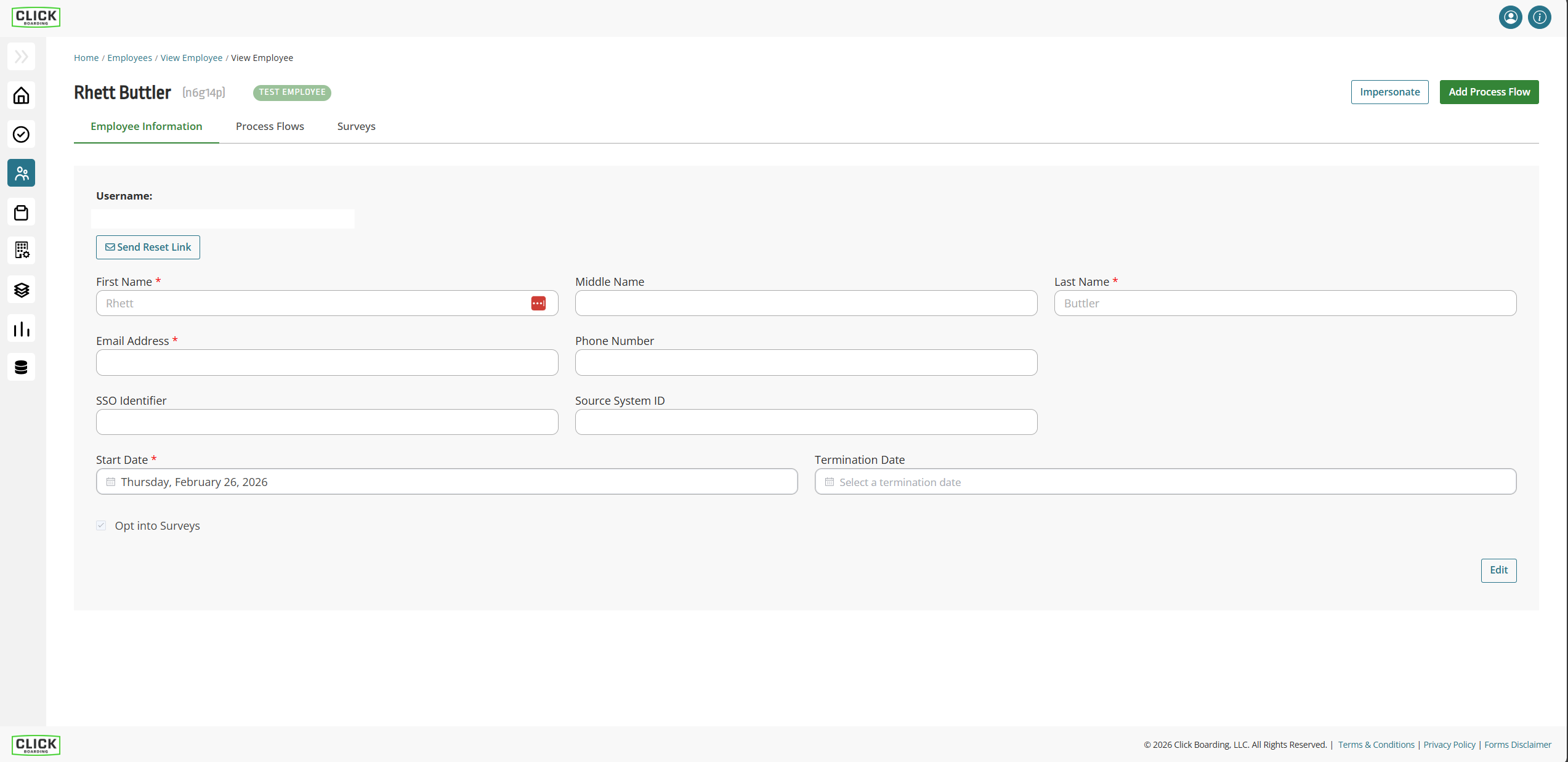Open the Termination Date picker
This screenshot has height=762, width=1568.
click(x=1165, y=482)
